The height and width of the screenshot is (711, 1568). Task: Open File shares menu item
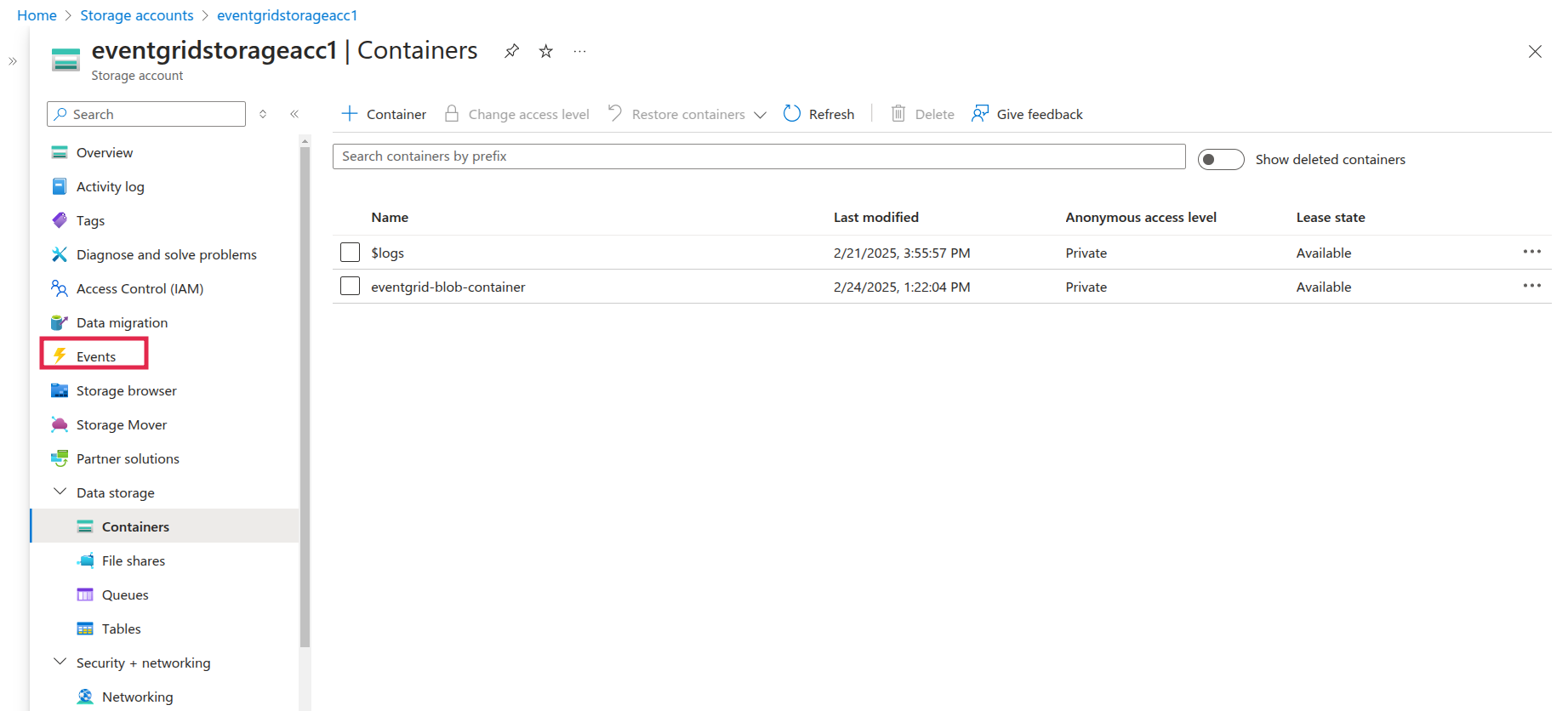133,560
